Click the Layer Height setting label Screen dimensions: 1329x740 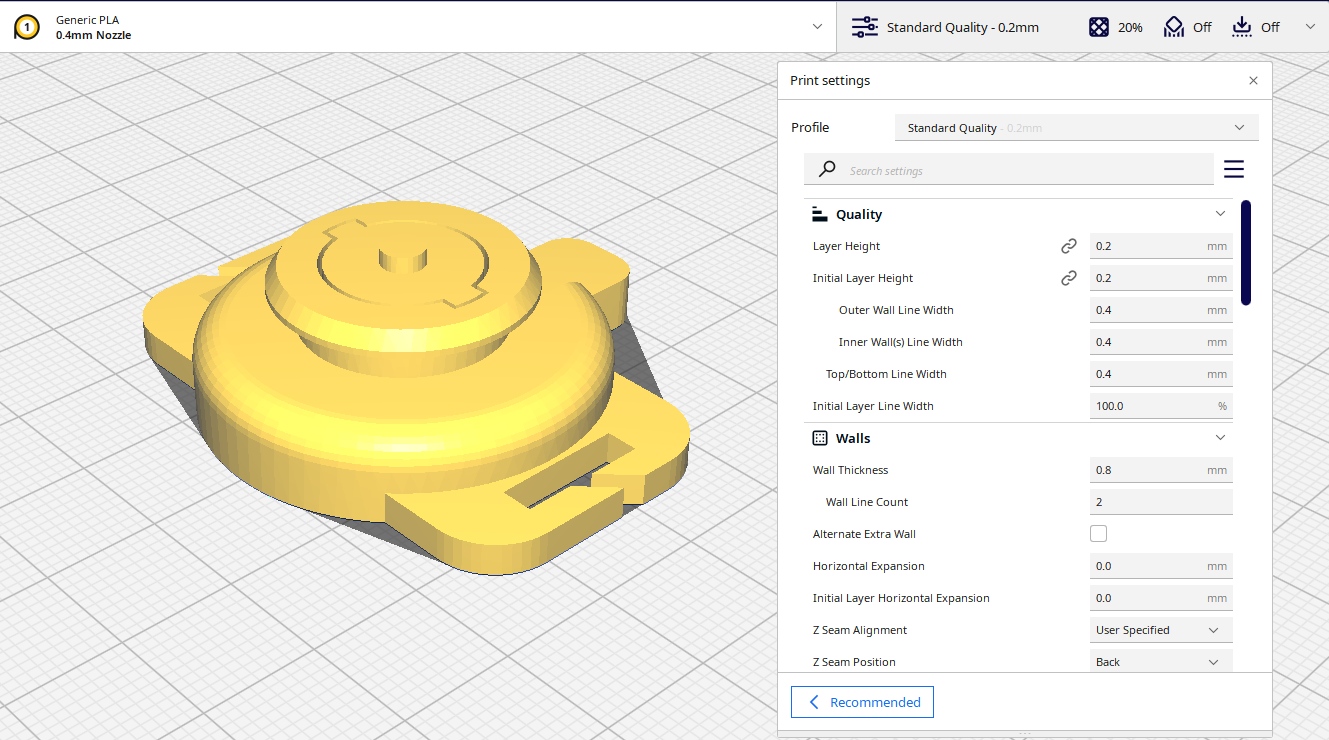[846, 246]
